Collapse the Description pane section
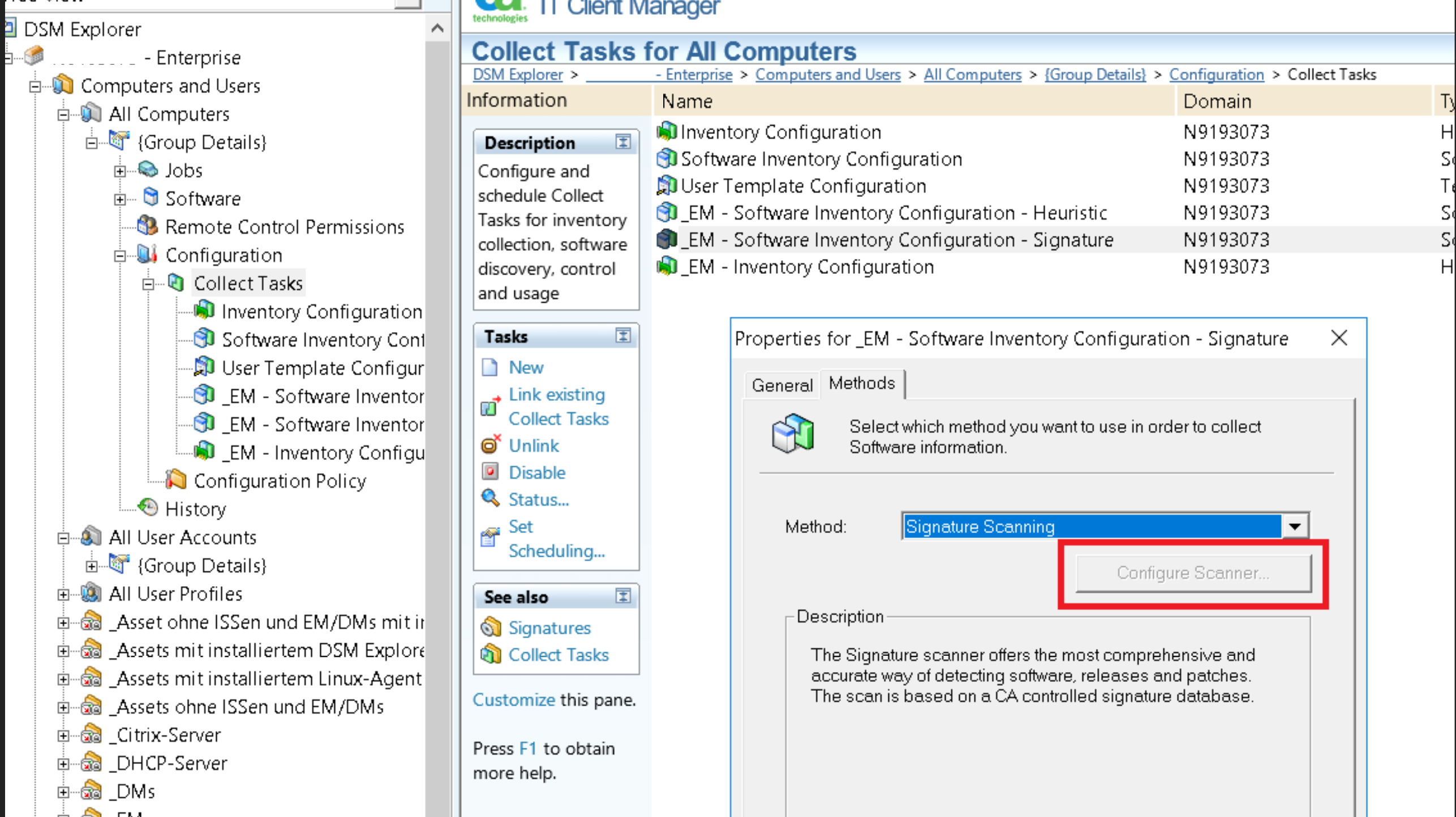This screenshot has width=1456, height=817. (622, 142)
